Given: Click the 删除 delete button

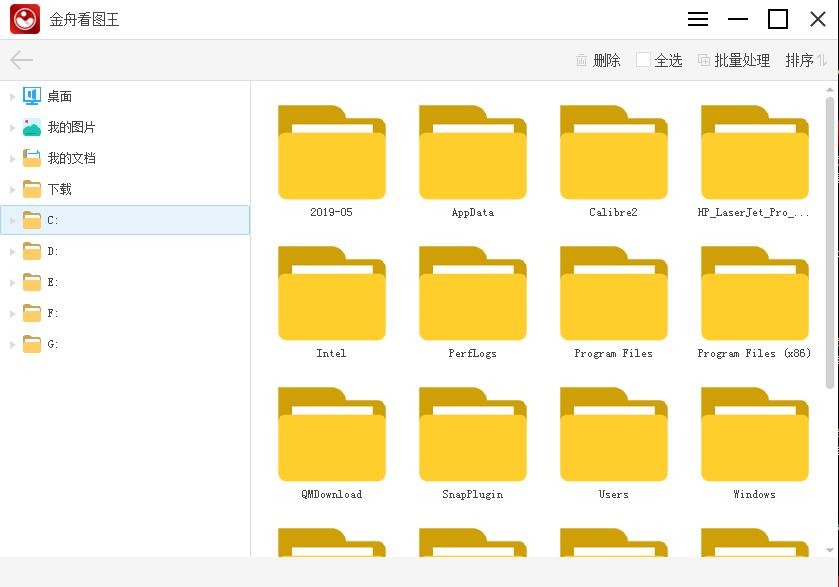Looking at the screenshot, I should click(606, 60).
